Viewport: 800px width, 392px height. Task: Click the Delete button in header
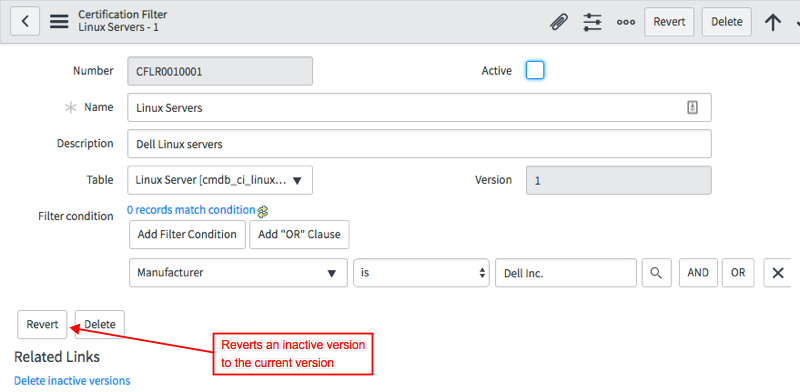[727, 22]
